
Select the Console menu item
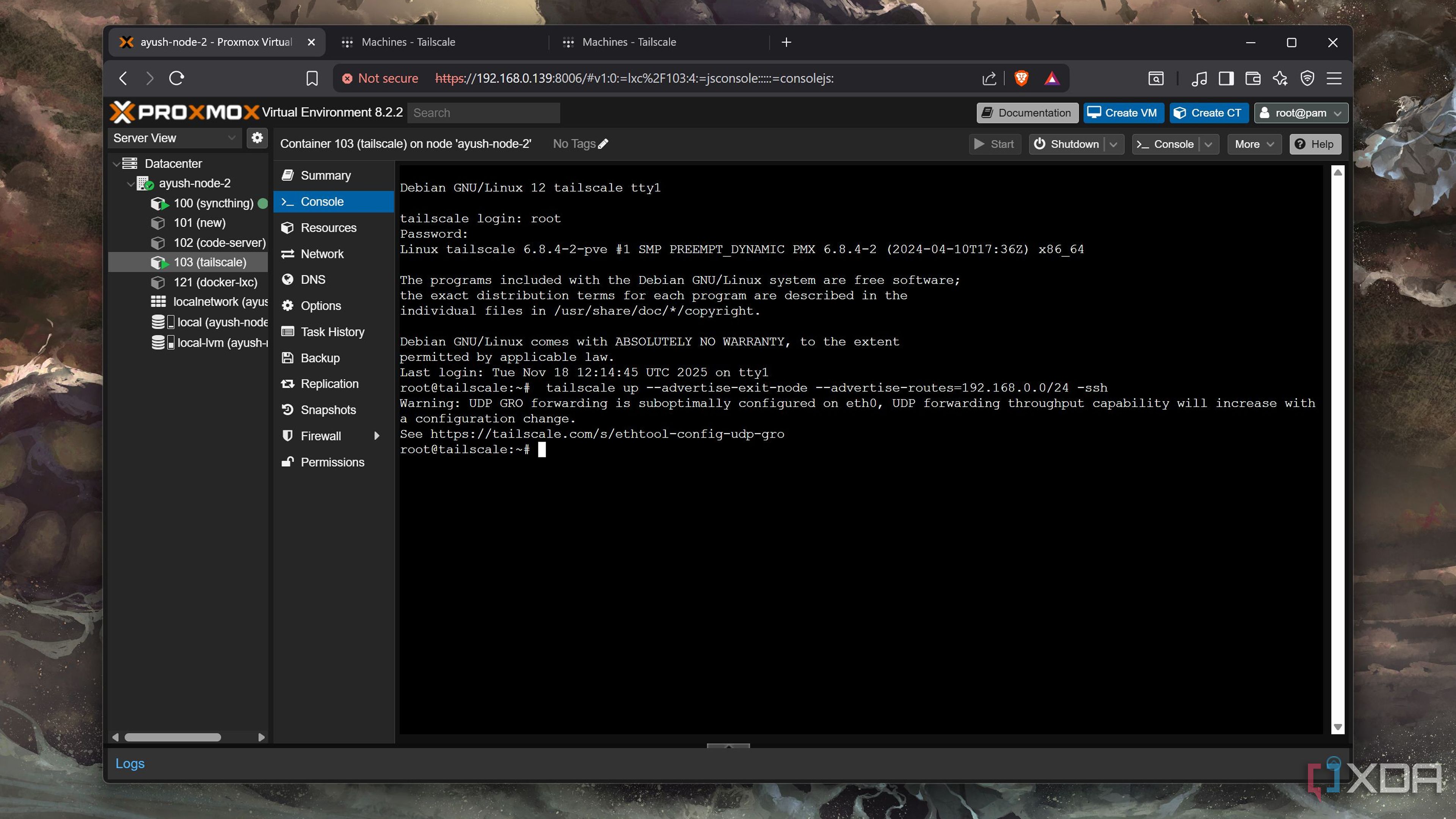coord(334,202)
